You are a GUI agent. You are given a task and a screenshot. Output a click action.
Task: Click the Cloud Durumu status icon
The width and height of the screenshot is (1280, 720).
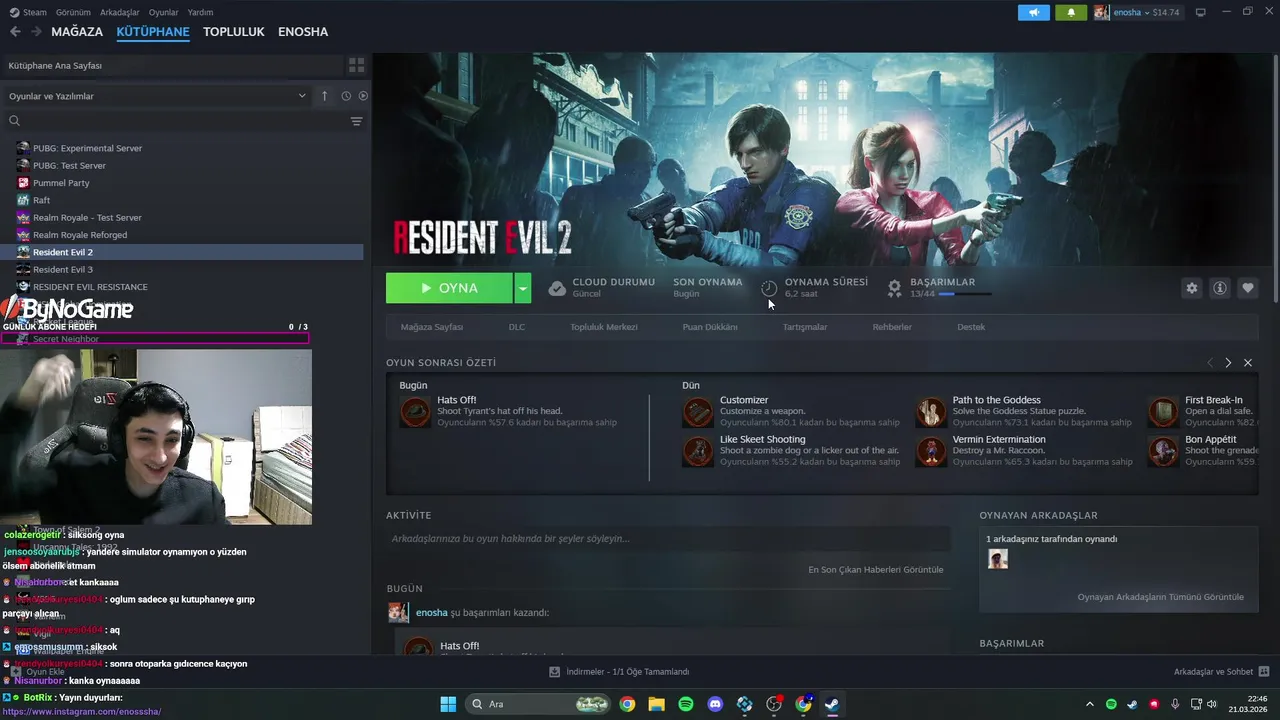click(557, 289)
